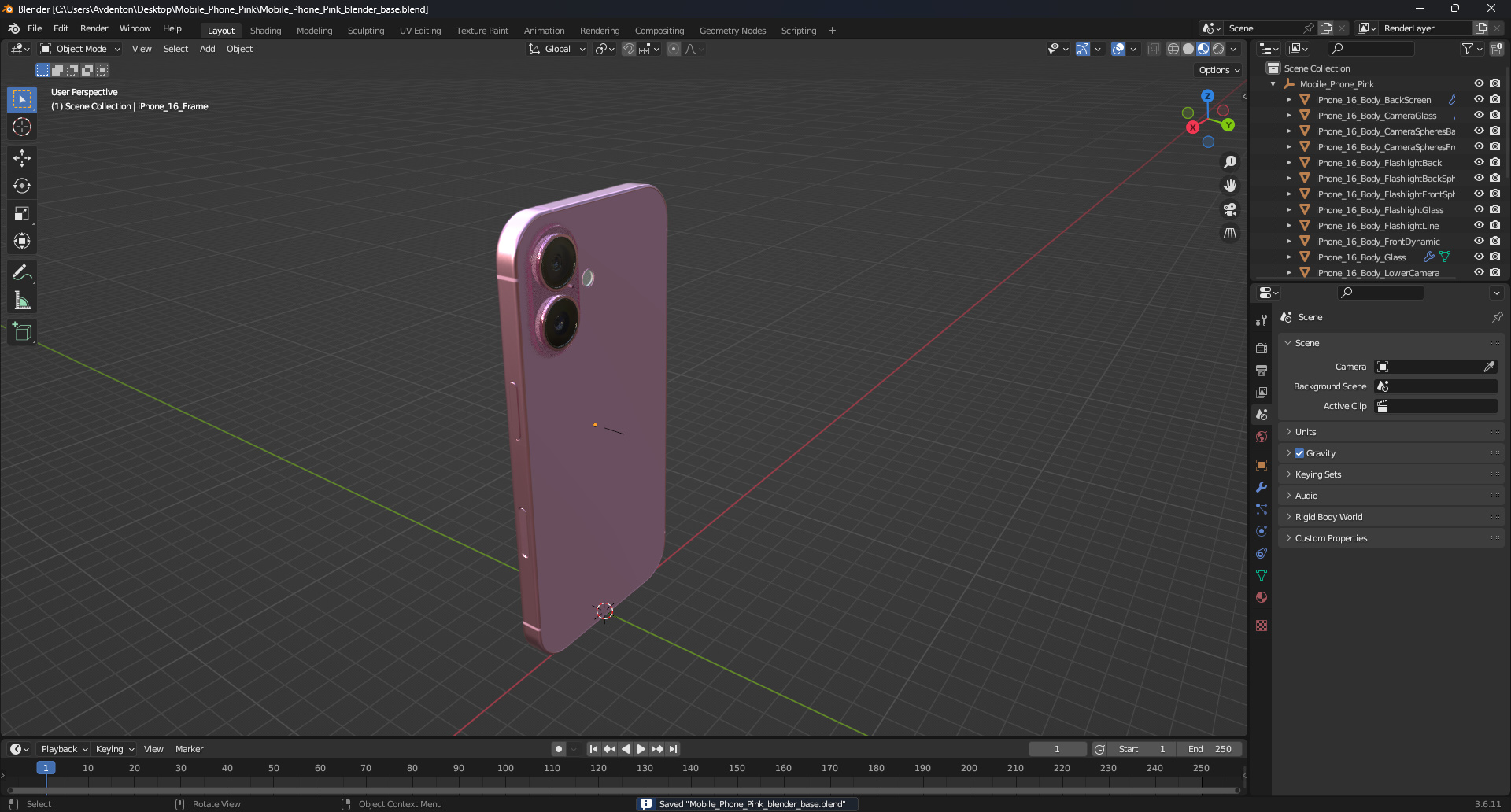Viewport: 1511px width, 812px height.
Task: Select the Move tool
Action: point(22,158)
